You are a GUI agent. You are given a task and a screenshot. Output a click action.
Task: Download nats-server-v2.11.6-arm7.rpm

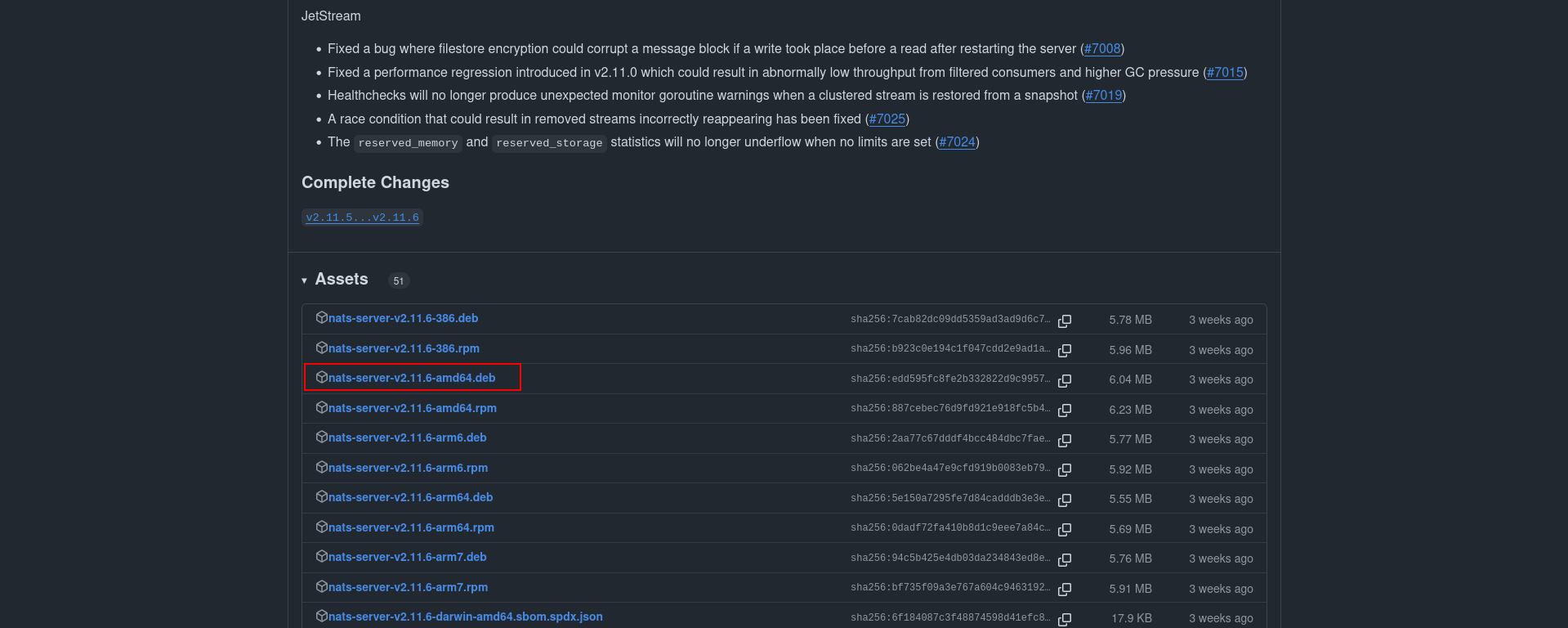[409, 587]
